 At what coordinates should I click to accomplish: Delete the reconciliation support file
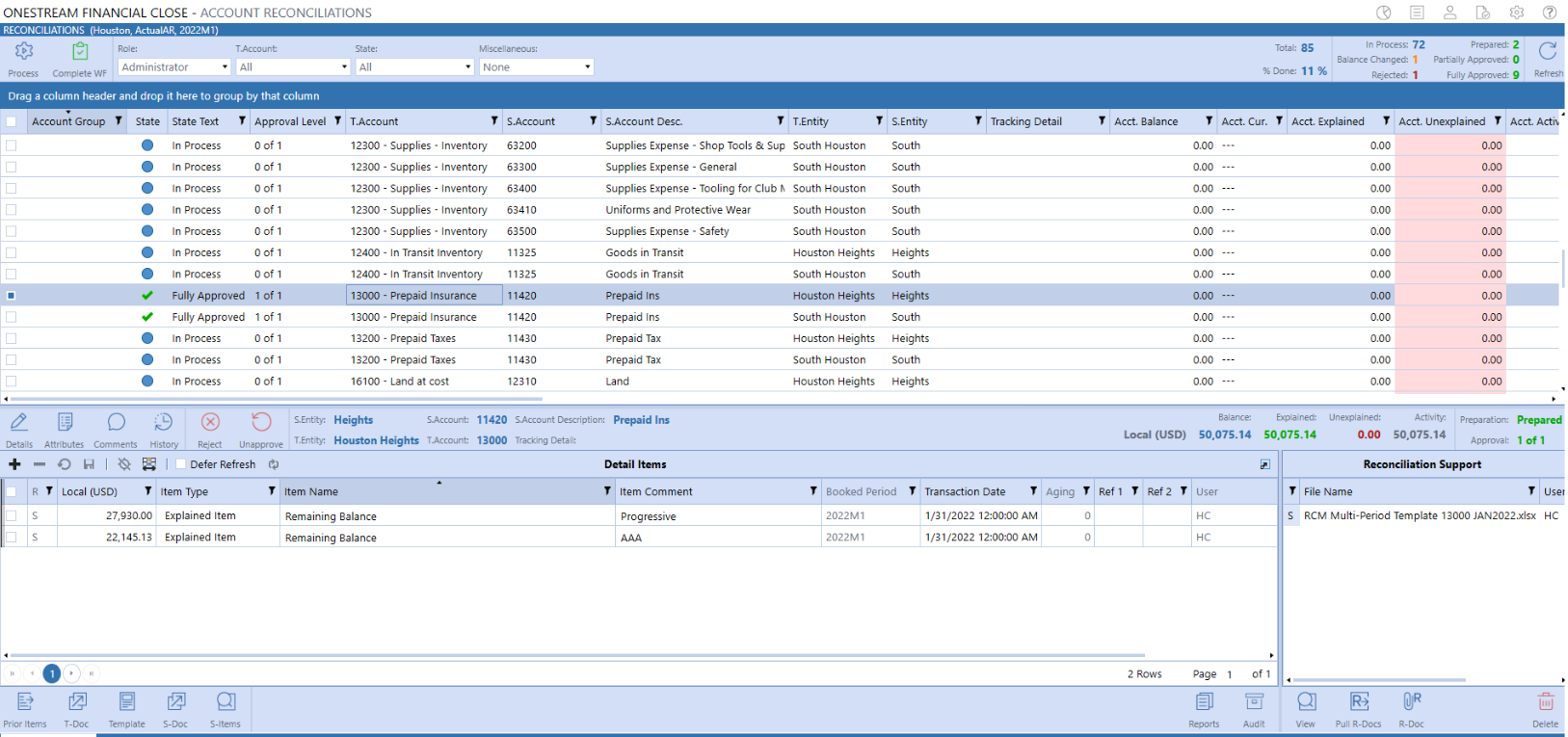1546,701
